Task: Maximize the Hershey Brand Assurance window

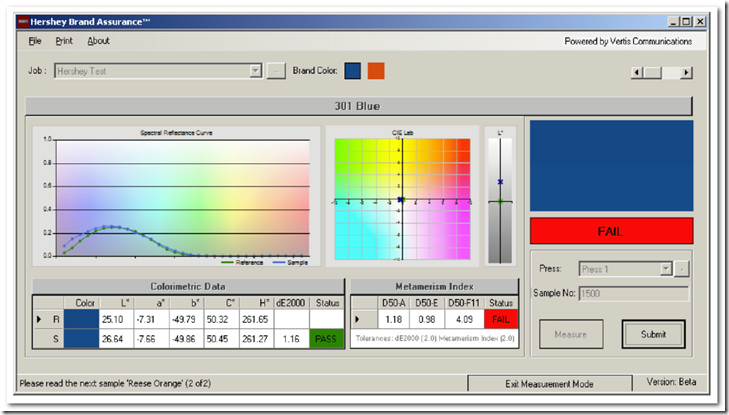Action: 686,21
